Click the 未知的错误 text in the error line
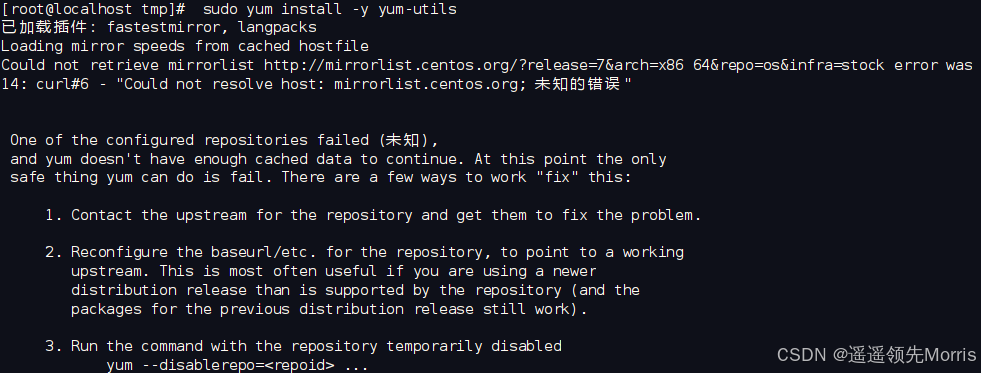The width and height of the screenshot is (981, 373). coord(576,84)
